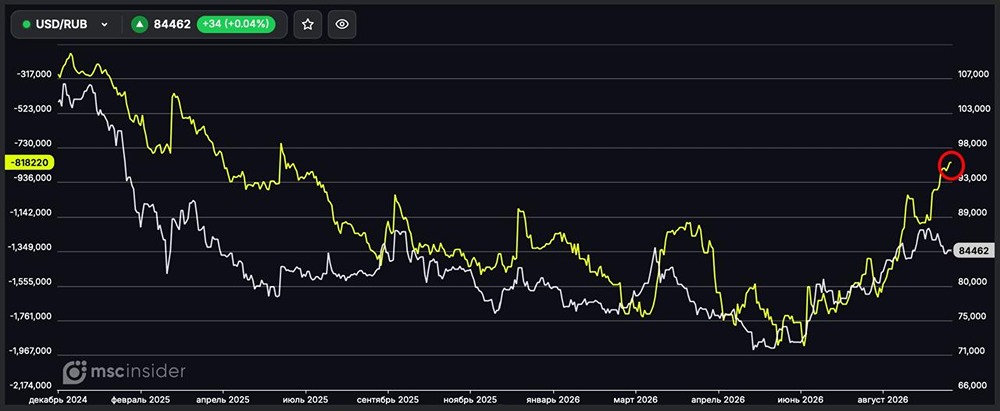Click the 80,000 right axis label
Screen dimensions: 1000x411
tap(973, 282)
